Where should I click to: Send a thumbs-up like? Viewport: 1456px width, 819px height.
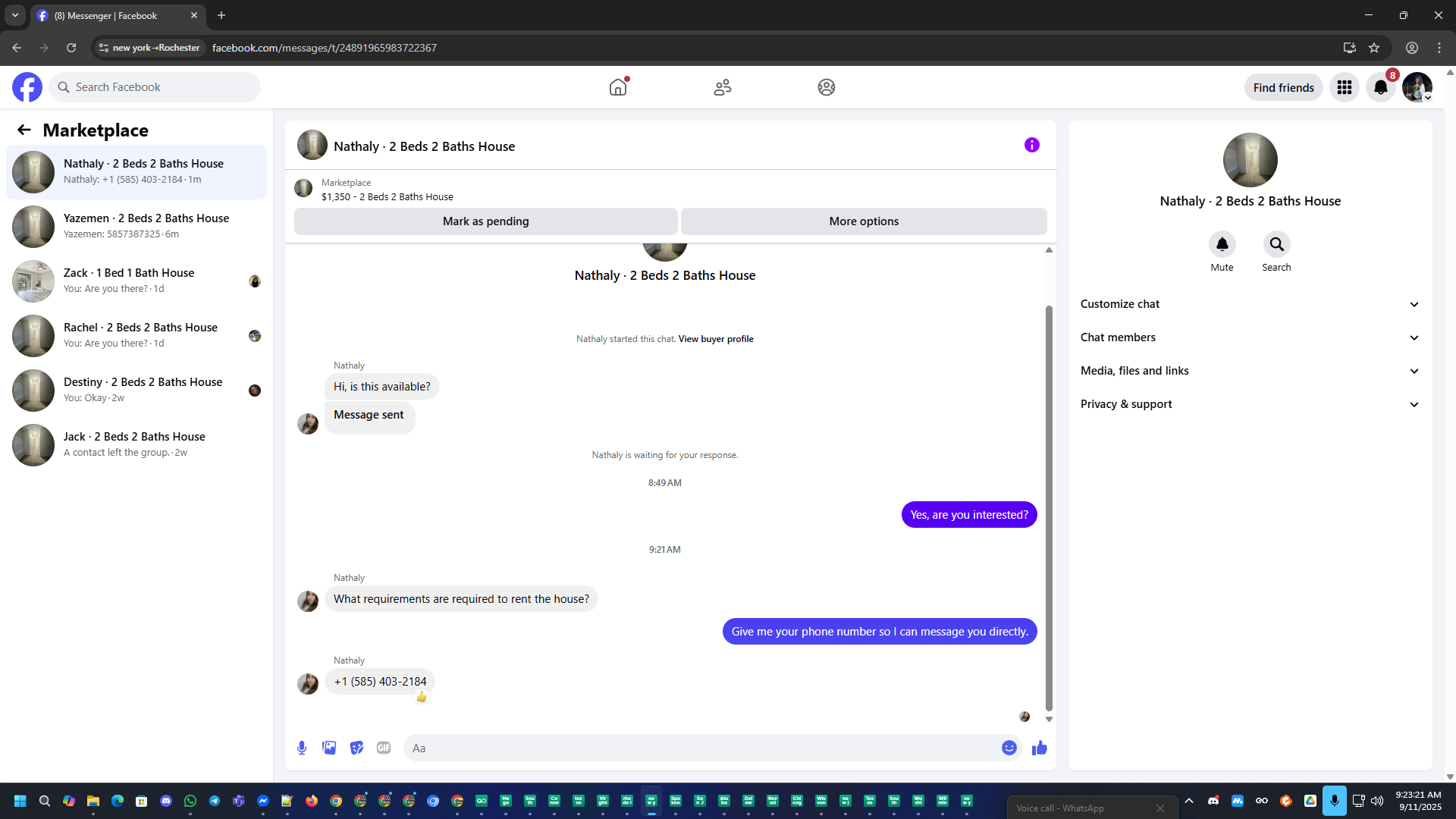tap(1039, 748)
